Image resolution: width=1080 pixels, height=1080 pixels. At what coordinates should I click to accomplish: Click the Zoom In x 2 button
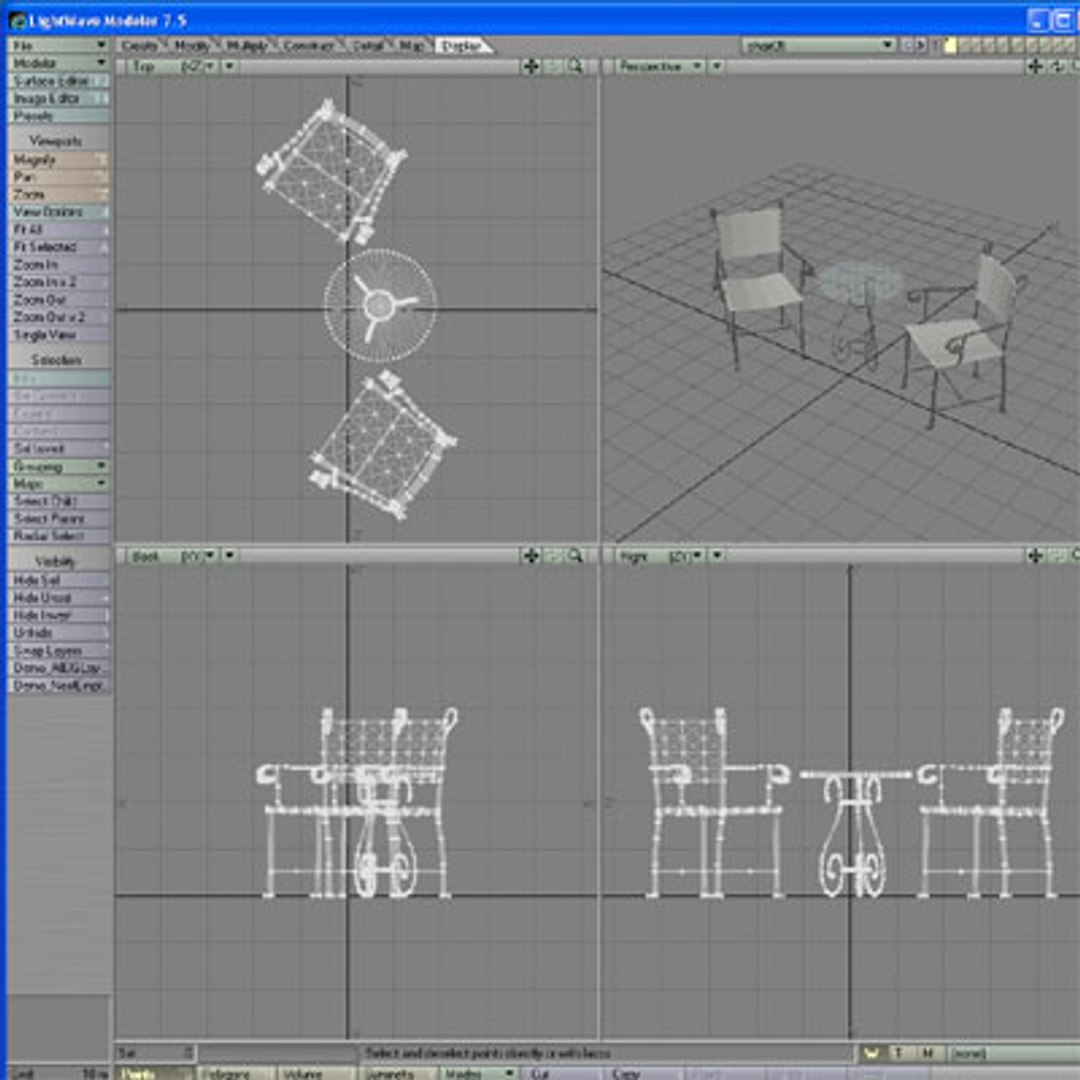click(x=59, y=282)
